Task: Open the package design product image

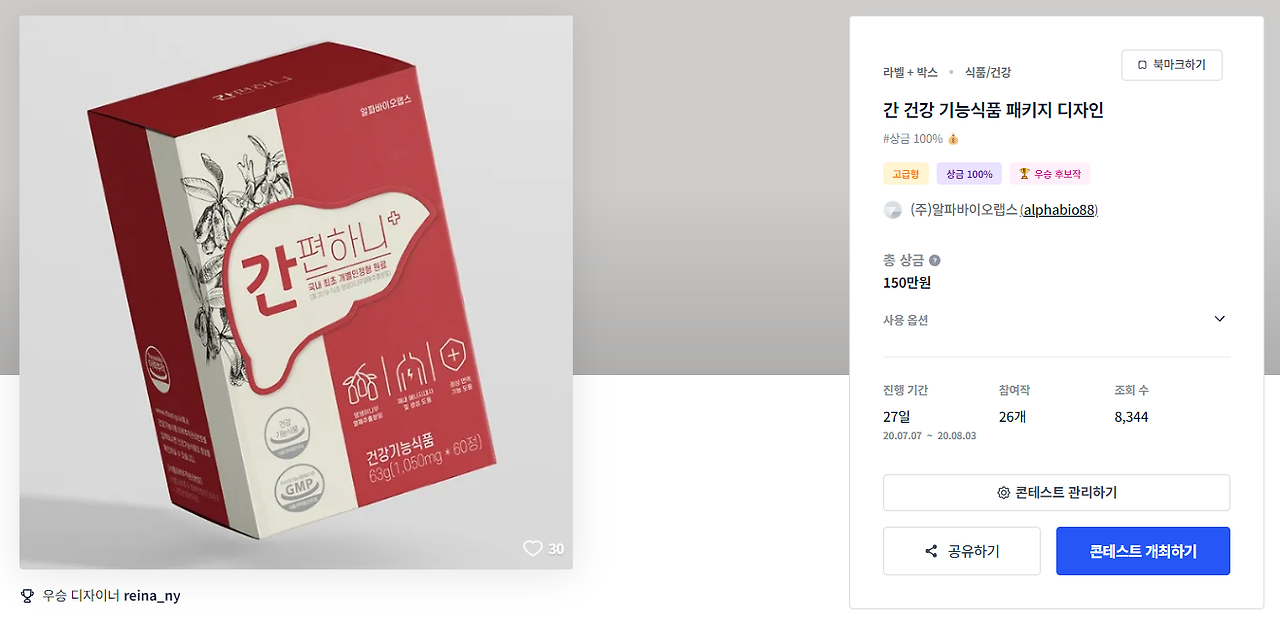Action: 296,292
